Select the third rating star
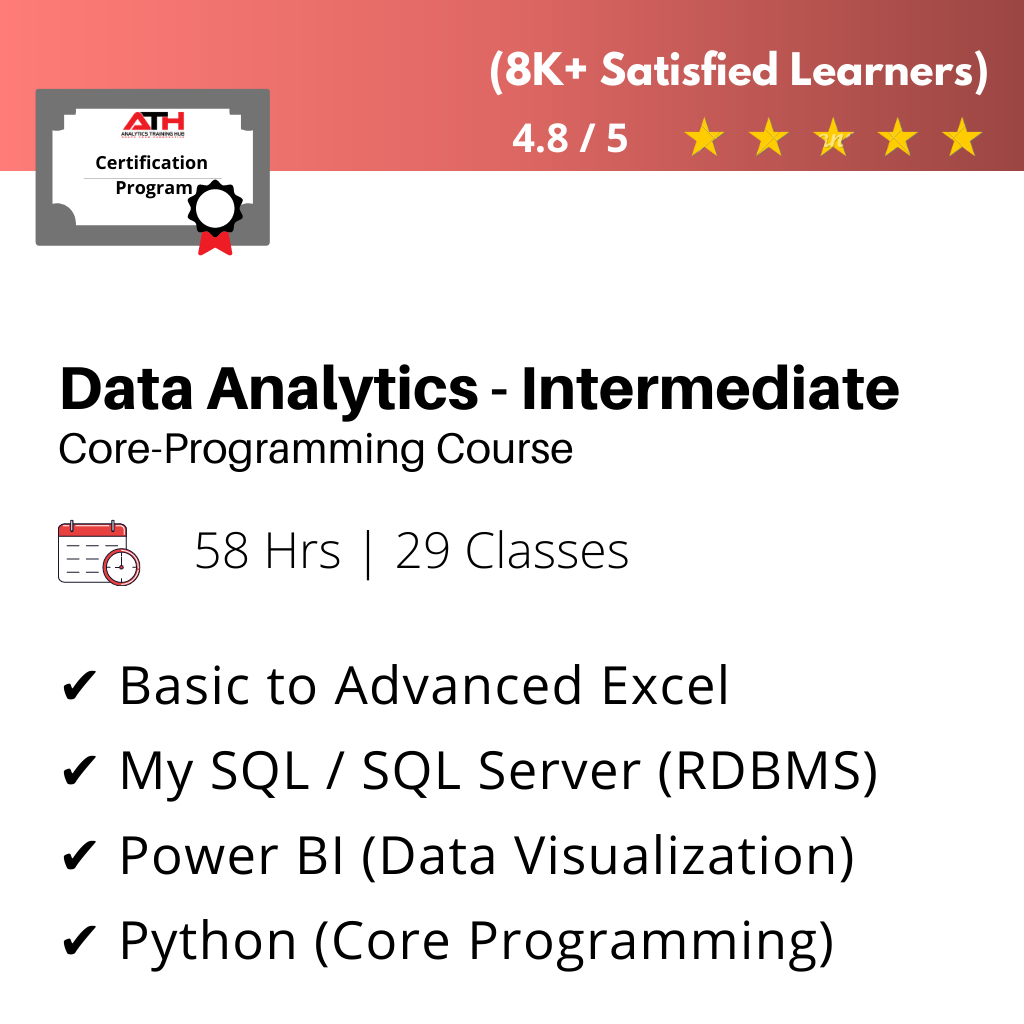 pos(833,139)
